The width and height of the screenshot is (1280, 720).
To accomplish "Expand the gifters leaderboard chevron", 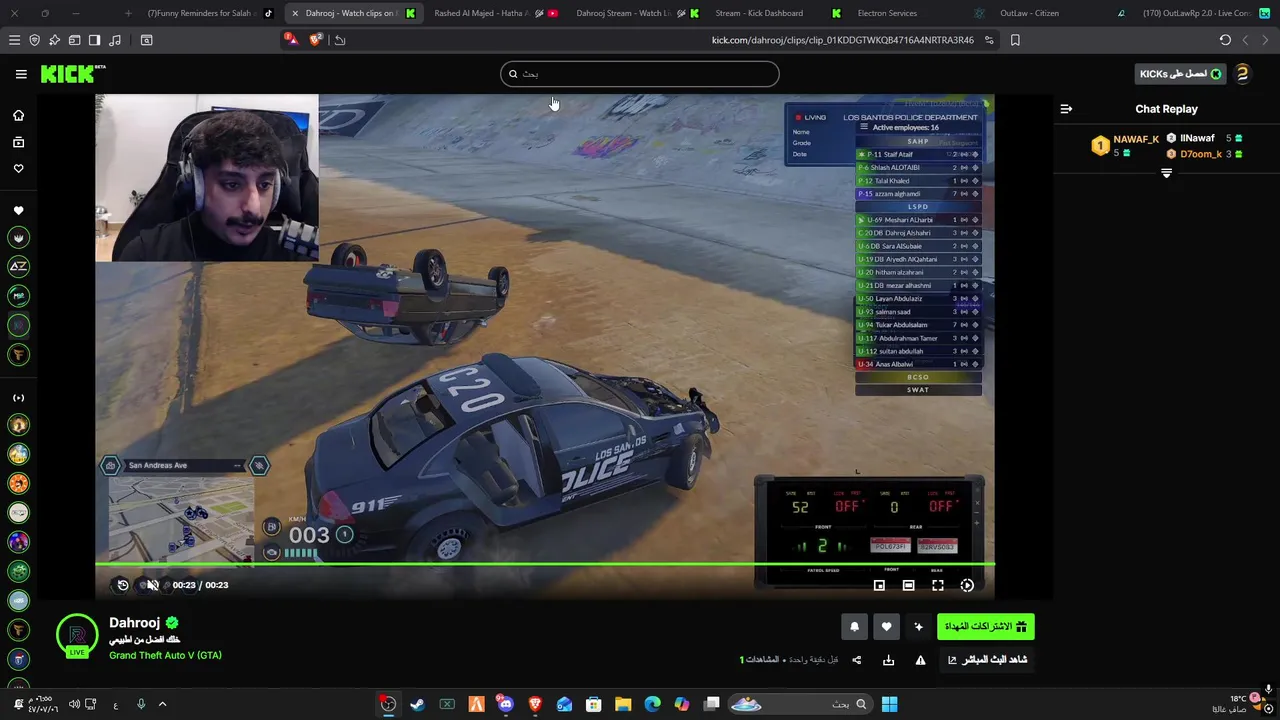I will coord(1166,174).
